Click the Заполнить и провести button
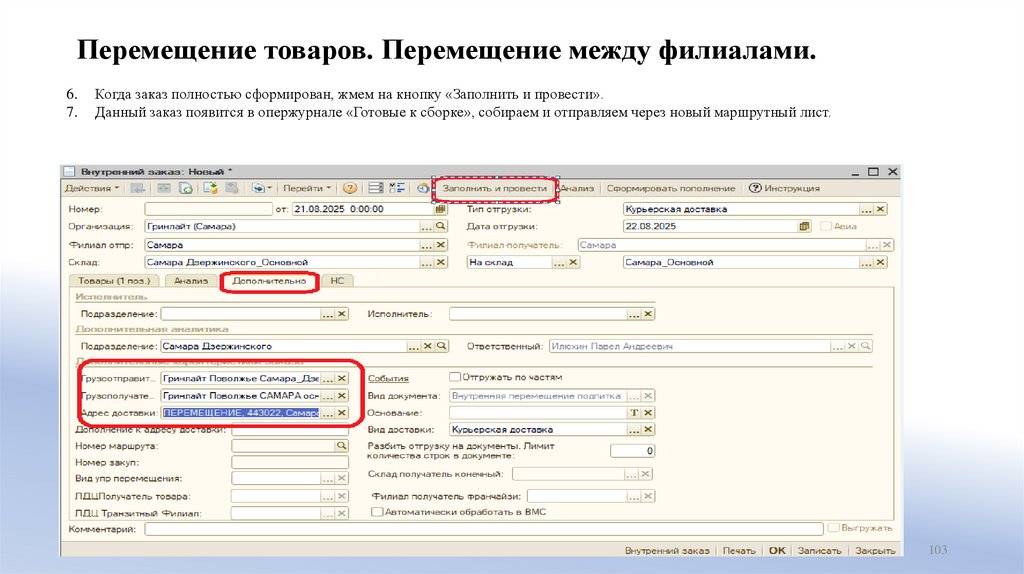Screen dimensions: 1024x574 click(x=494, y=188)
